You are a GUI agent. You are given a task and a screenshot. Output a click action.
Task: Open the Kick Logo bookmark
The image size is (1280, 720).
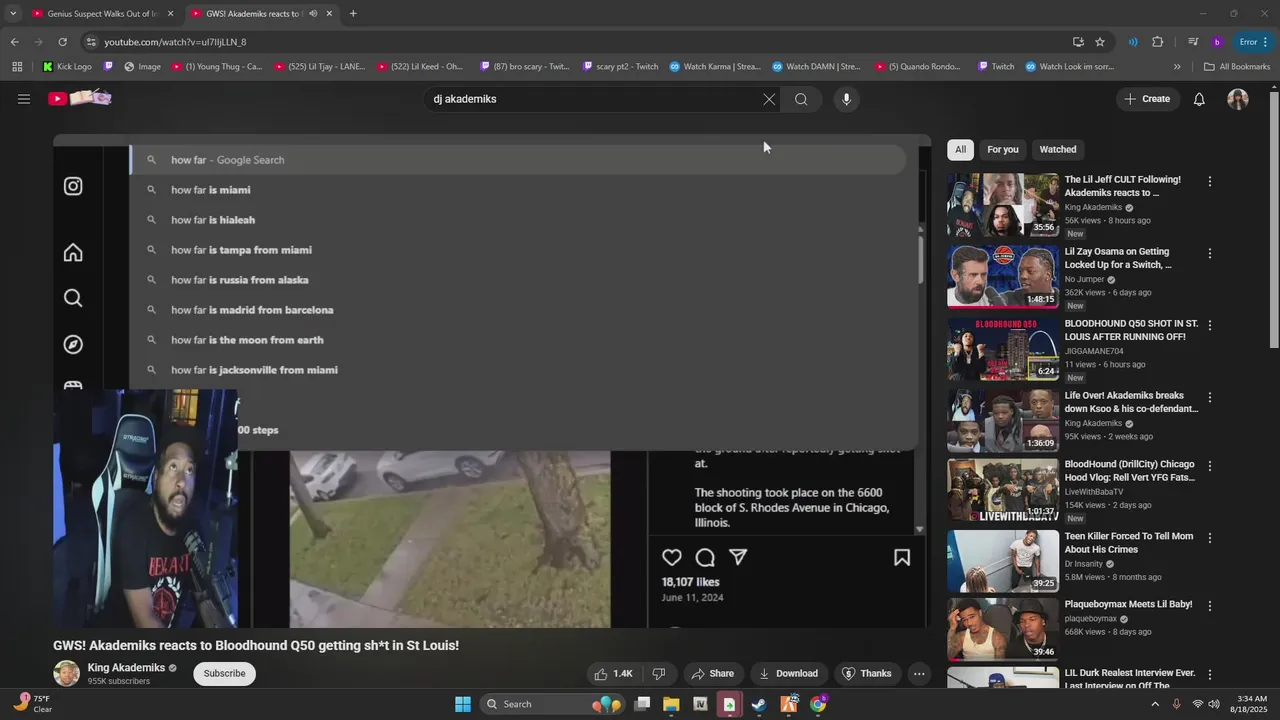tap(67, 67)
